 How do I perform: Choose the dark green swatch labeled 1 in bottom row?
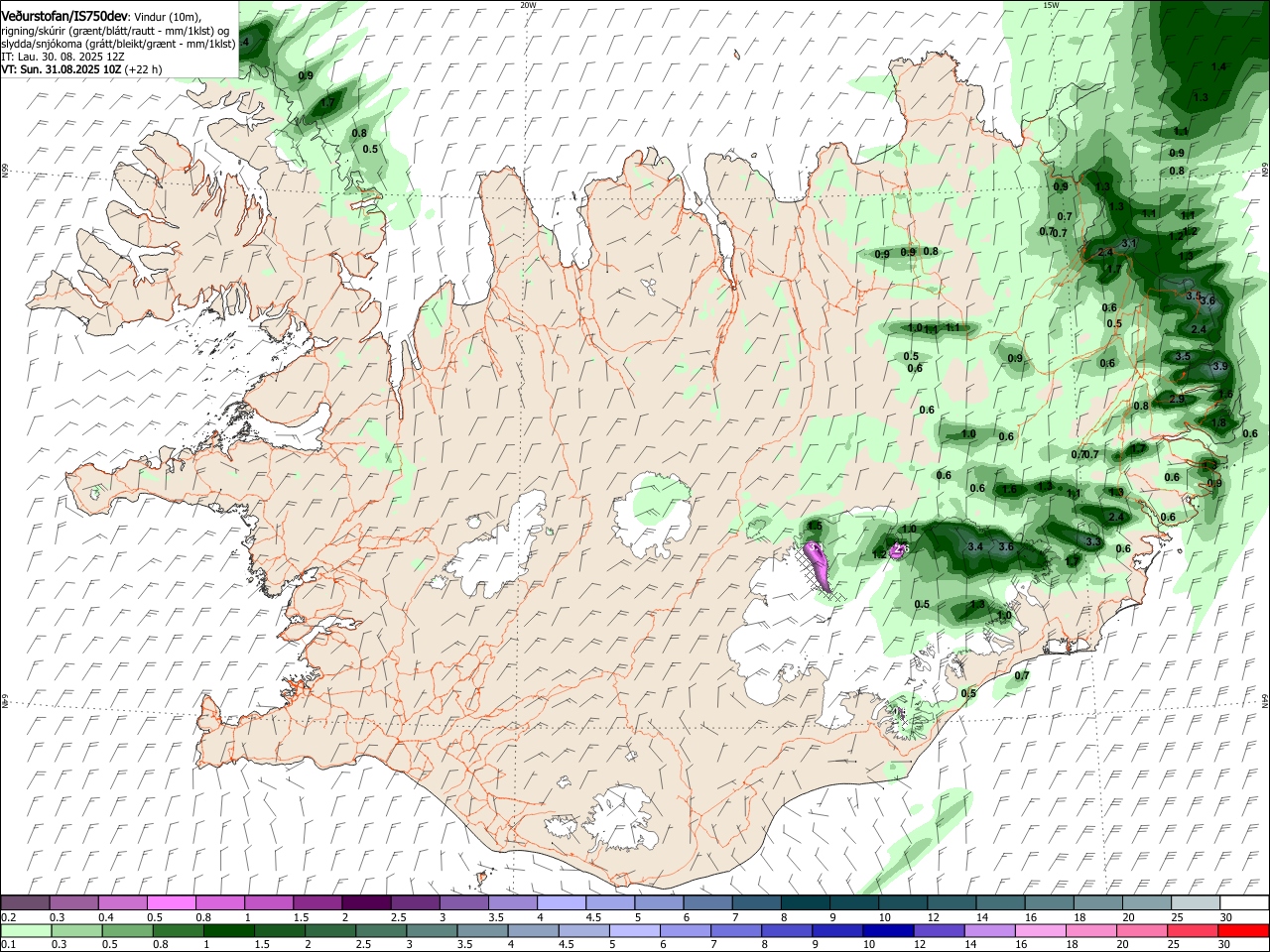click(x=227, y=930)
